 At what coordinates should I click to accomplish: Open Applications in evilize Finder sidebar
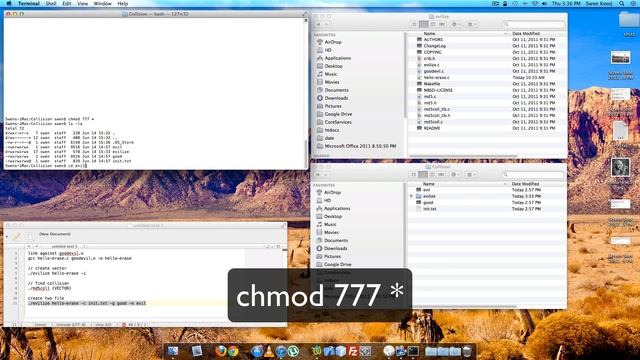pos(334,58)
